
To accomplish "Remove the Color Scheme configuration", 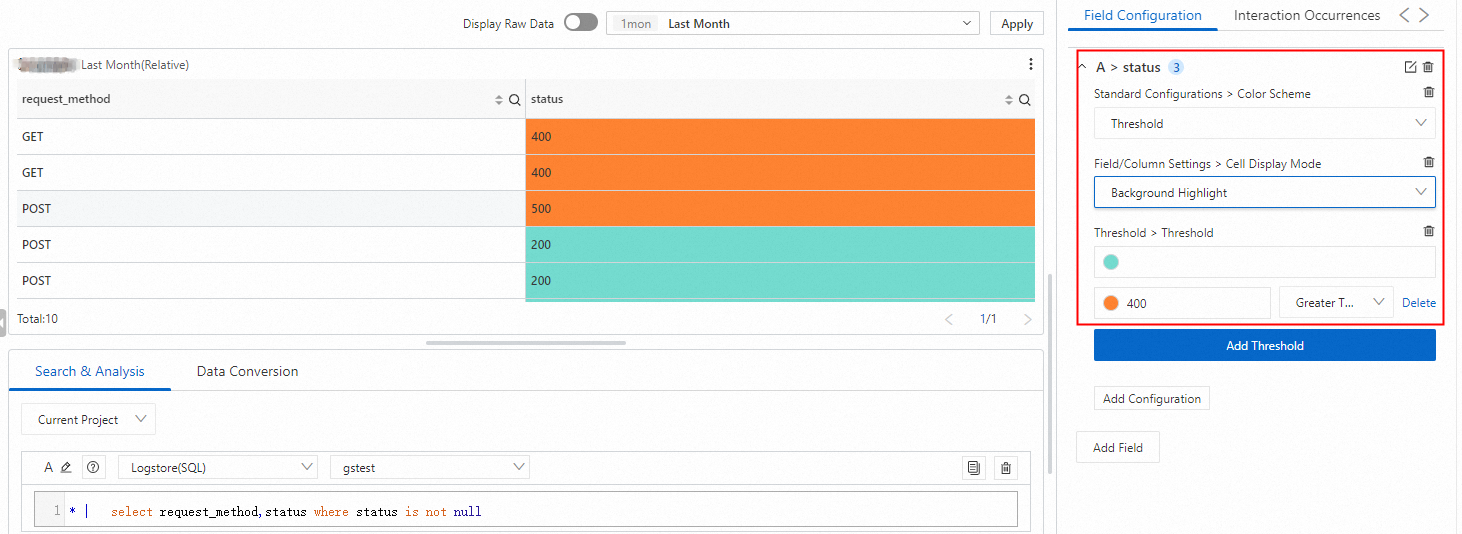I will tap(1428, 93).
